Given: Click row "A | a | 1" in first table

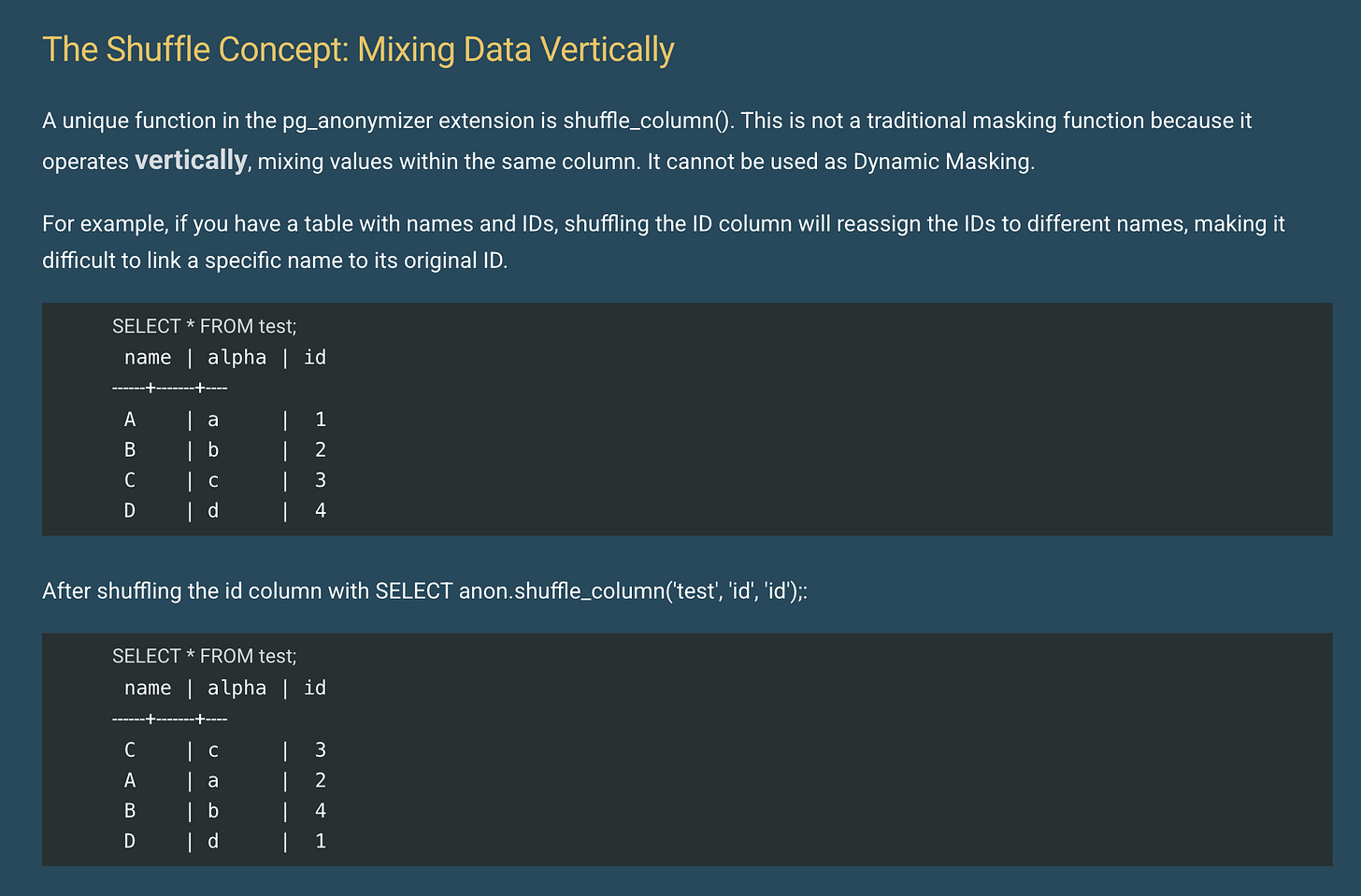Looking at the screenshot, I should [x=224, y=420].
